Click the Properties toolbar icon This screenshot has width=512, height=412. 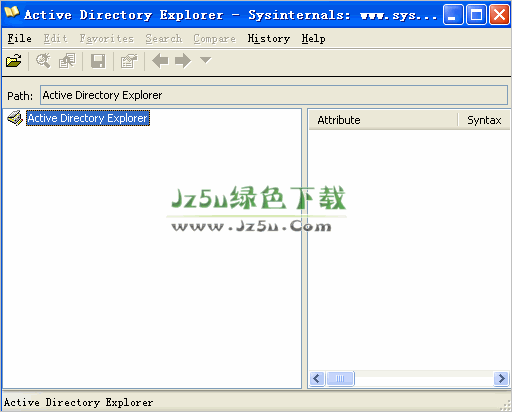129,61
